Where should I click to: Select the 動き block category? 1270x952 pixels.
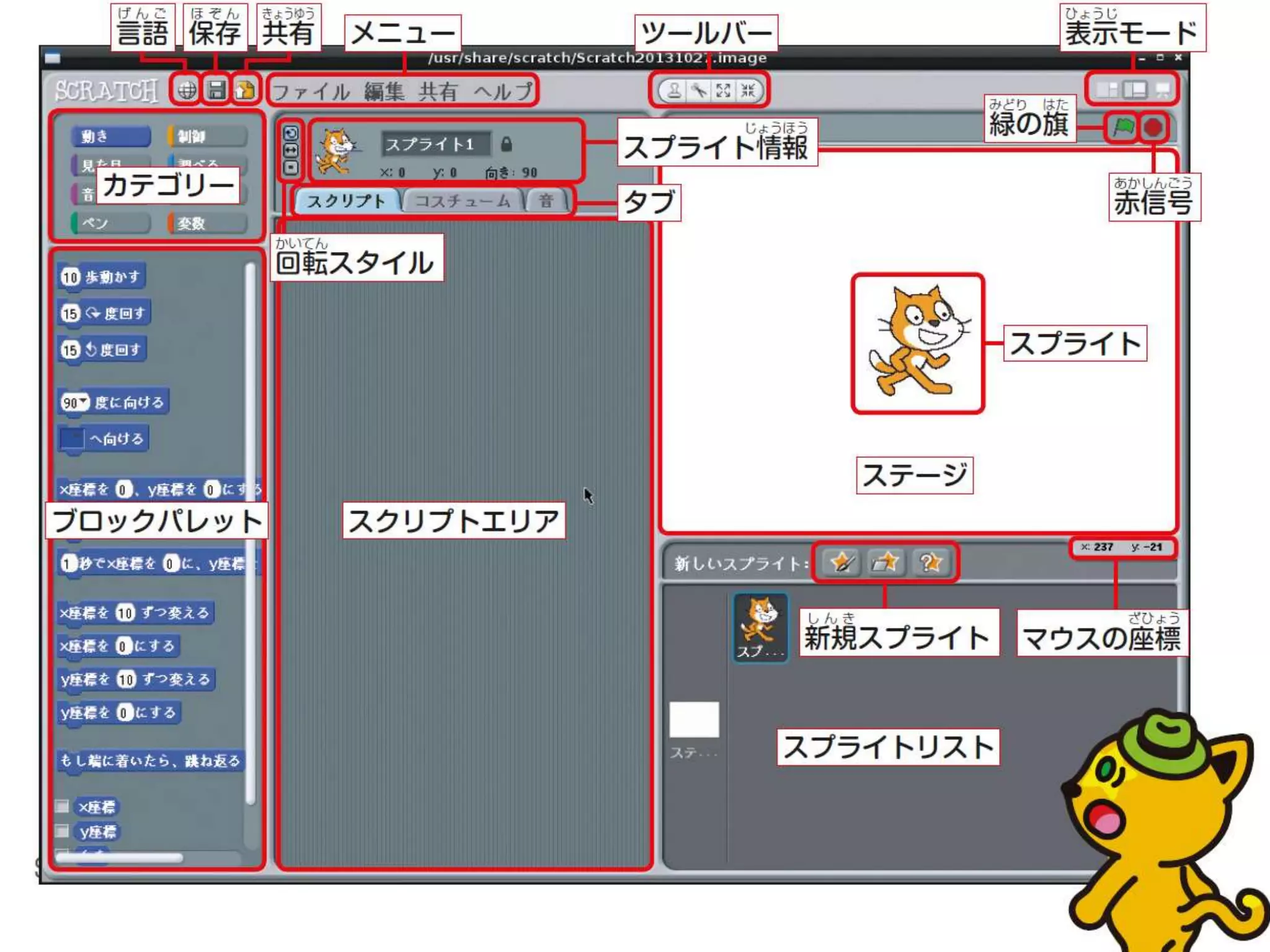110,136
